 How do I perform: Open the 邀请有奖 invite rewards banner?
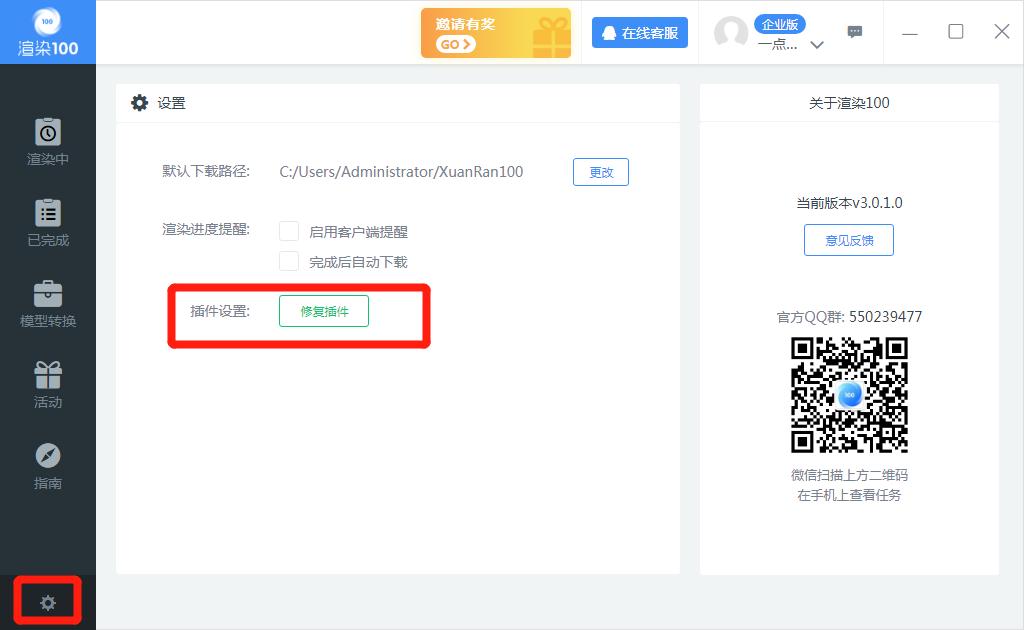click(x=495, y=32)
